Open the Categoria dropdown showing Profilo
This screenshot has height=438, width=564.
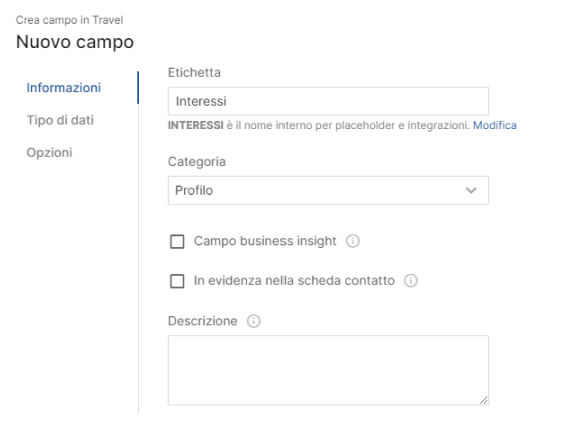pos(328,190)
